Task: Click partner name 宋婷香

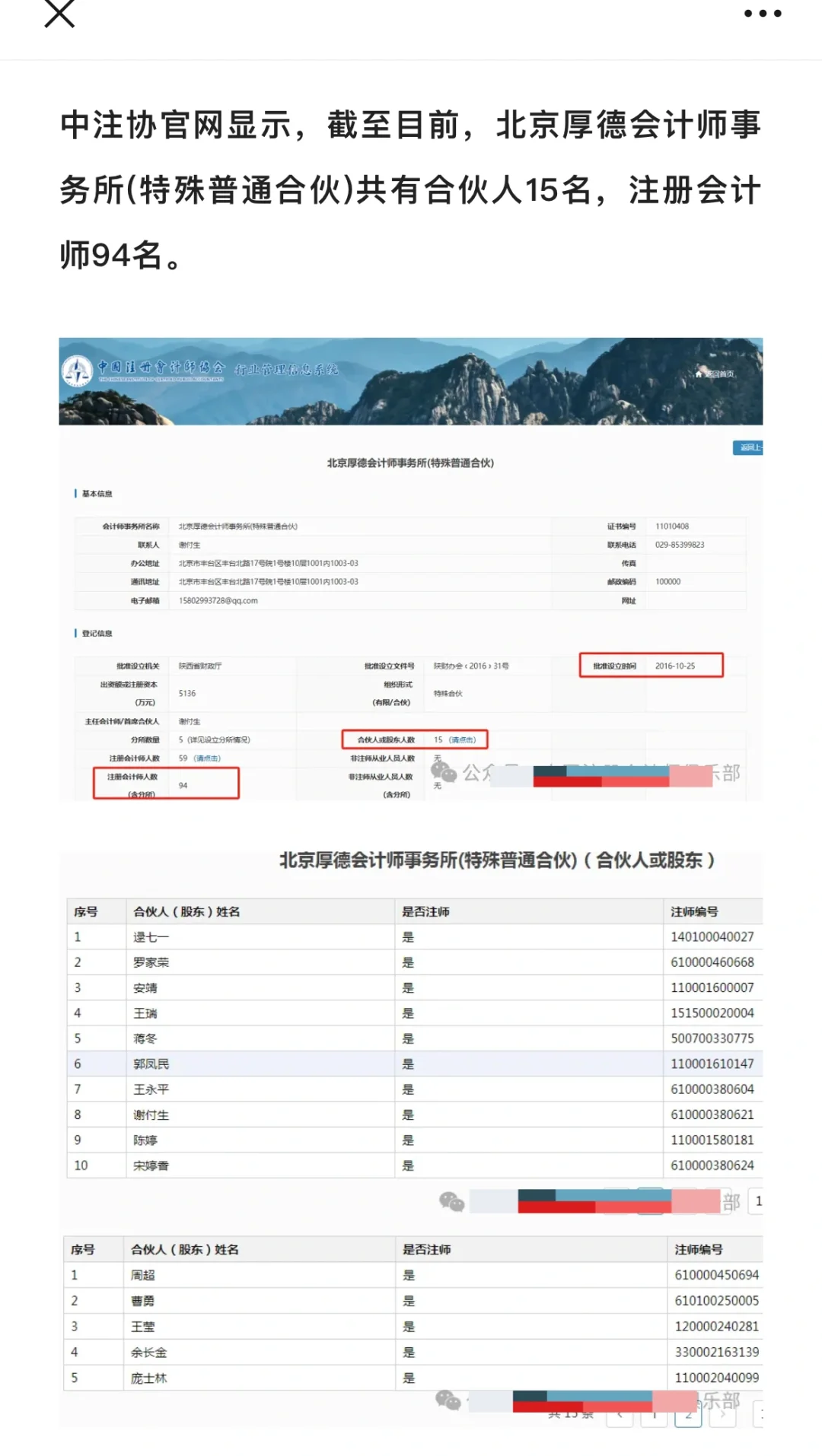Action: point(151,1165)
